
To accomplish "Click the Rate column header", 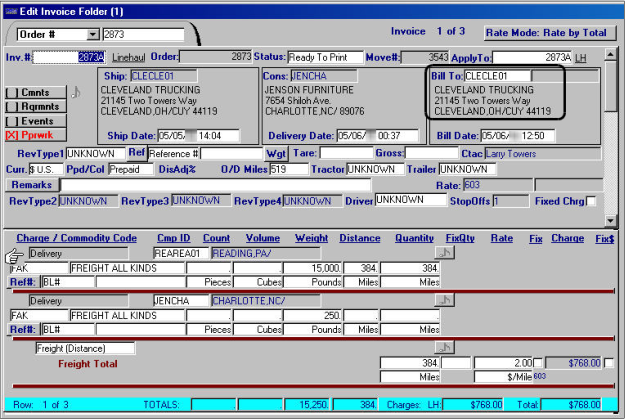I will (x=502, y=238).
